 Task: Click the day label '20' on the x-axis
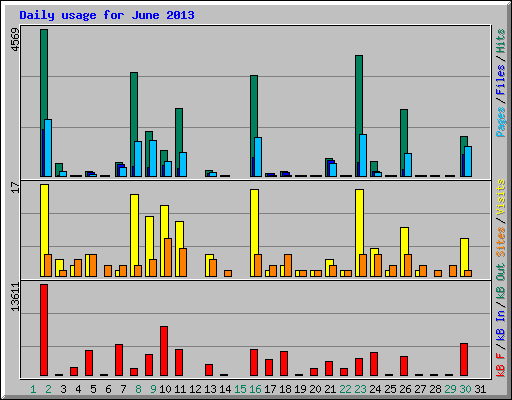tap(315, 389)
